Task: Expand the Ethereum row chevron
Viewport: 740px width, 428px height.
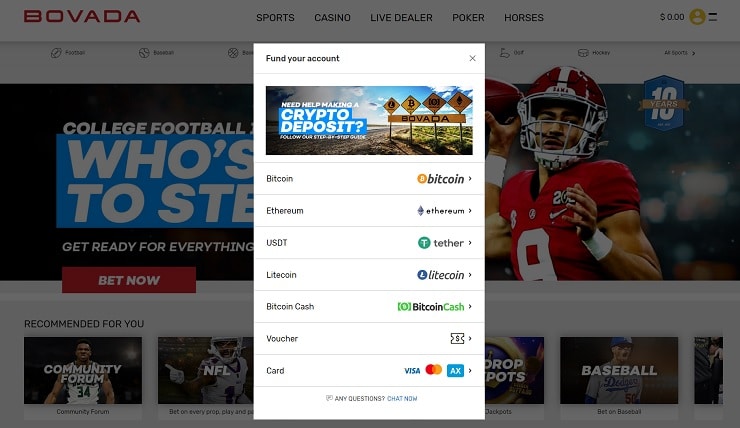Action: click(x=470, y=210)
